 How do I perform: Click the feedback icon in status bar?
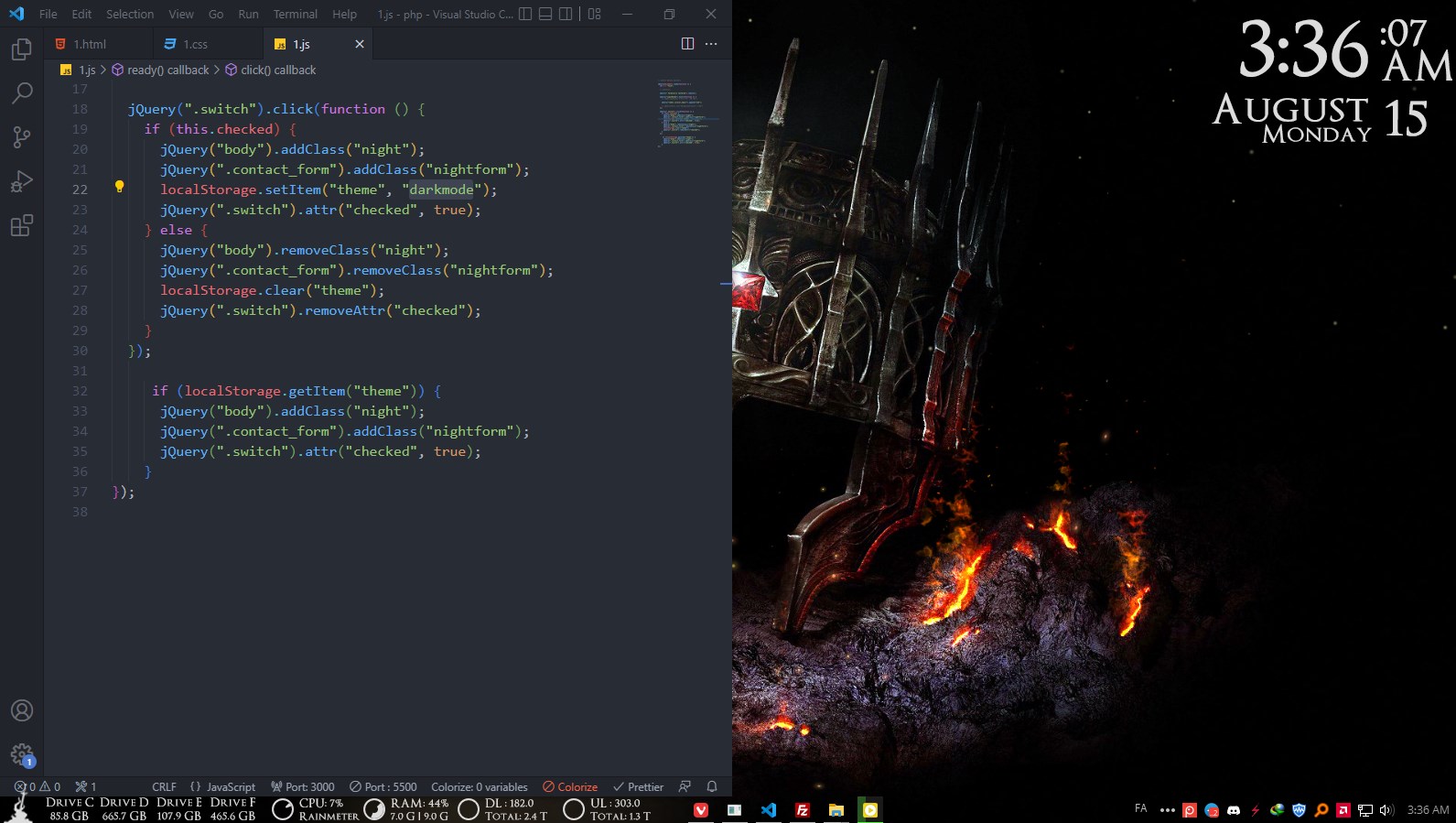pyautogui.click(x=685, y=786)
